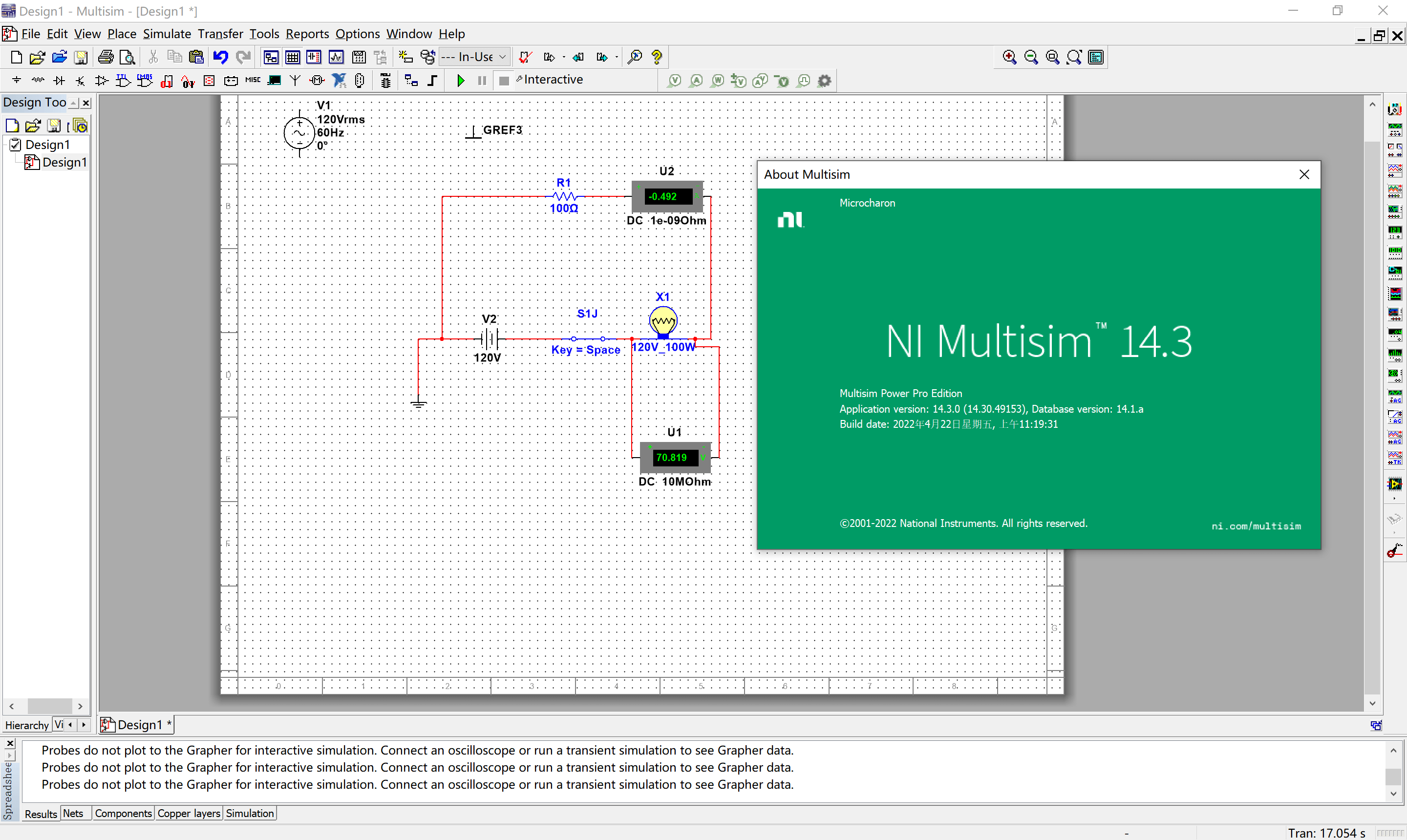This screenshot has width=1407, height=840.
Task: Place Source component from toolbar
Action: (17, 81)
